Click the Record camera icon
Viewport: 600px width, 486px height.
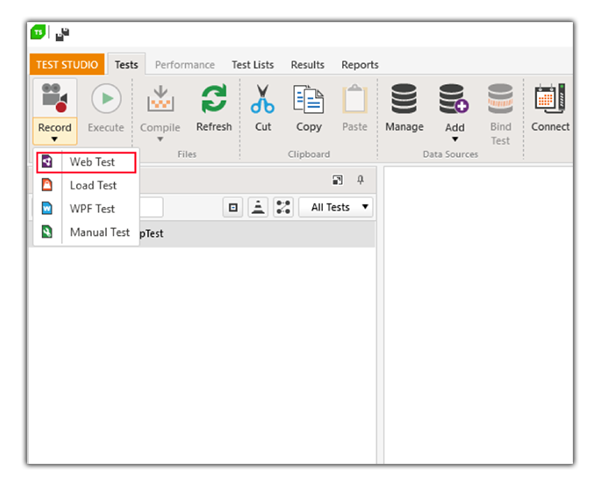pos(55,98)
